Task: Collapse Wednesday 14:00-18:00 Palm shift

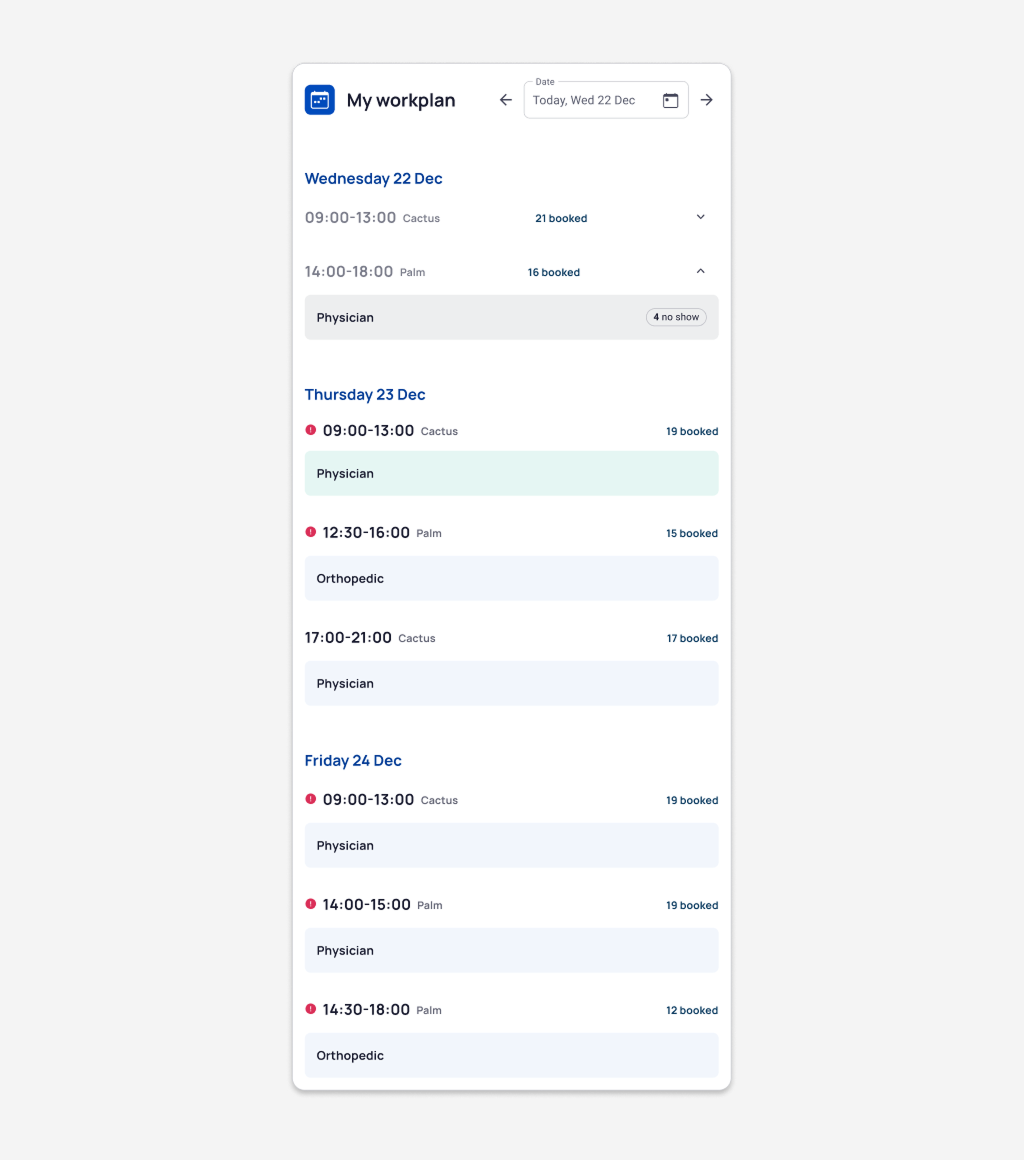Action: click(700, 271)
